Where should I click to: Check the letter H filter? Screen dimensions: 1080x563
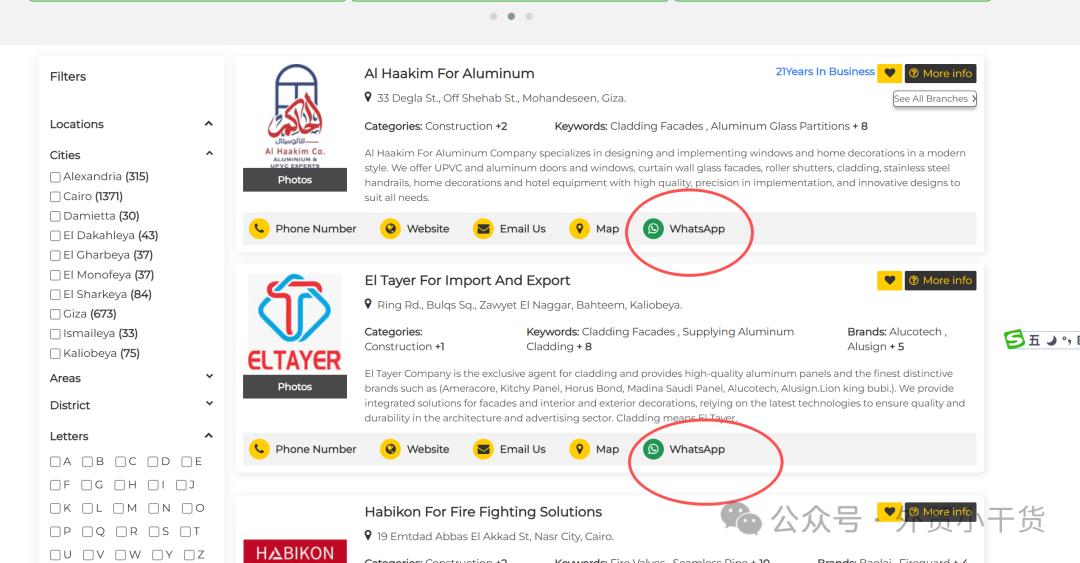pos(120,485)
